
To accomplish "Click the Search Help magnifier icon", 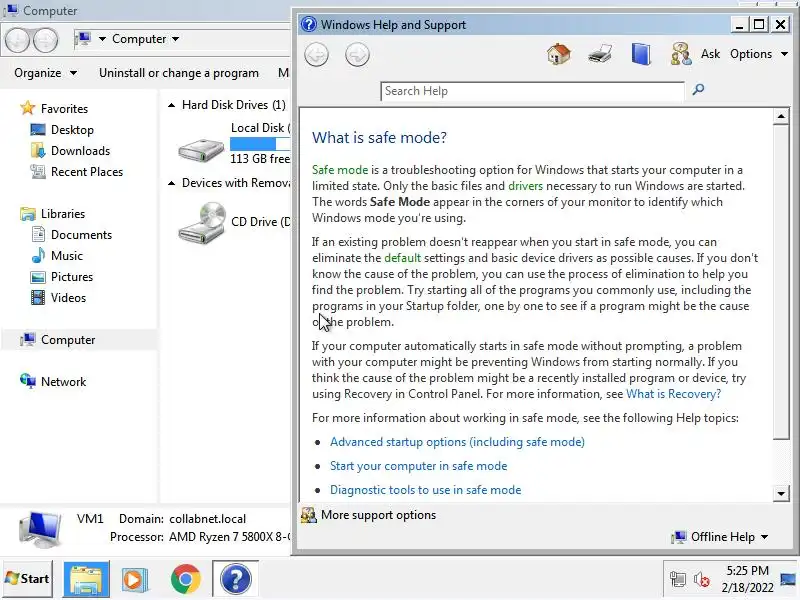I will pos(698,90).
